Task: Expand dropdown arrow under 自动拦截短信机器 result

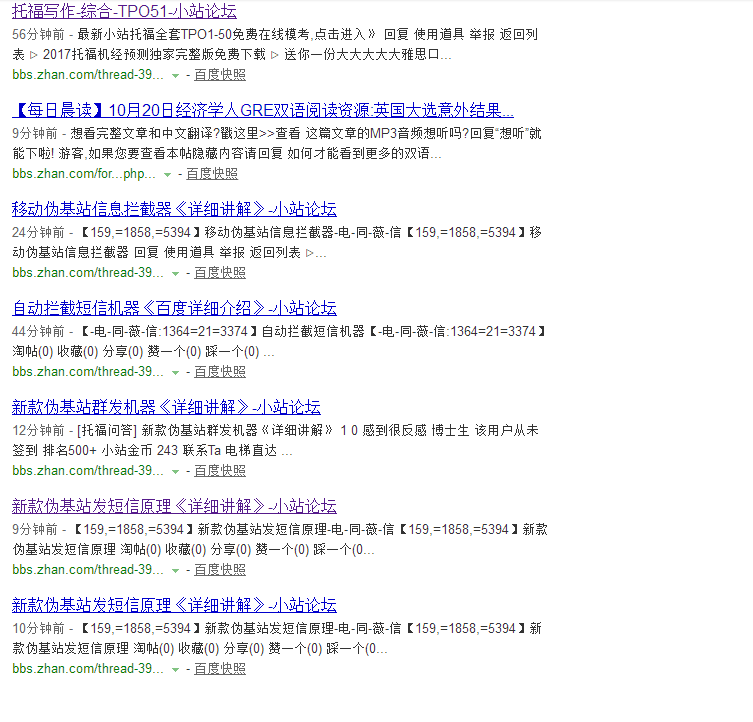Action: pyautogui.click(x=175, y=372)
